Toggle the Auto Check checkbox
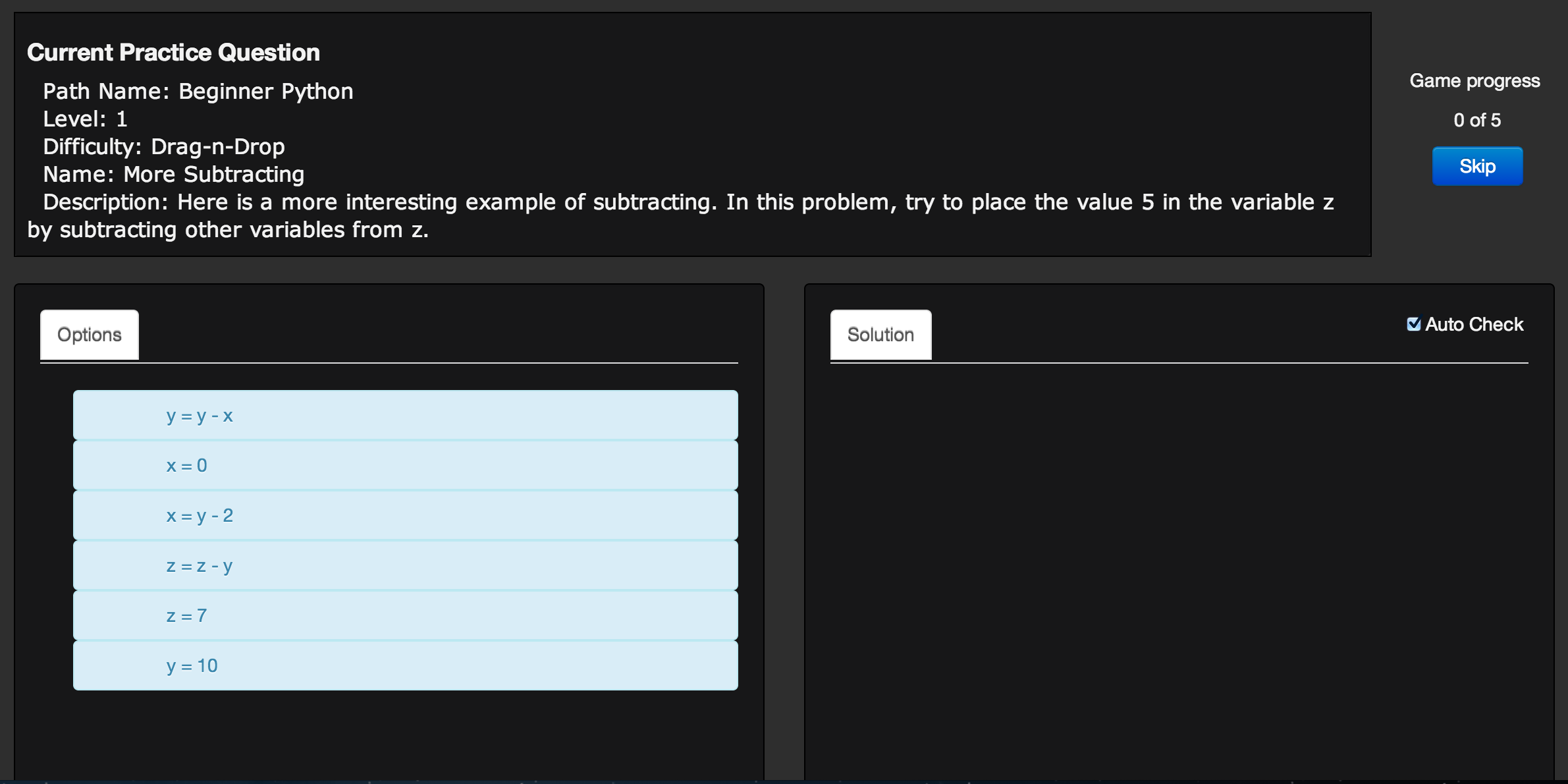This screenshot has width=1568, height=784. (x=1413, y=324)
